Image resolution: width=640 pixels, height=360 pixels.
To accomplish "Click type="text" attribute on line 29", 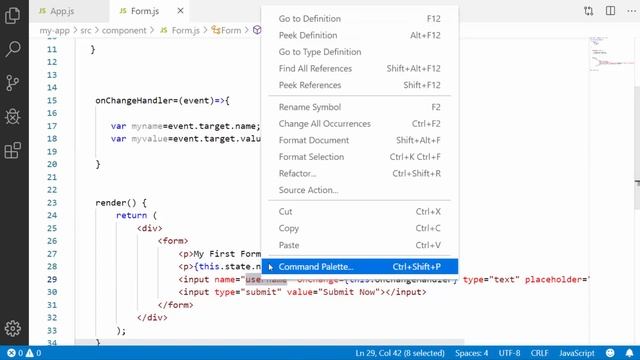I will (x=491, y=280).
